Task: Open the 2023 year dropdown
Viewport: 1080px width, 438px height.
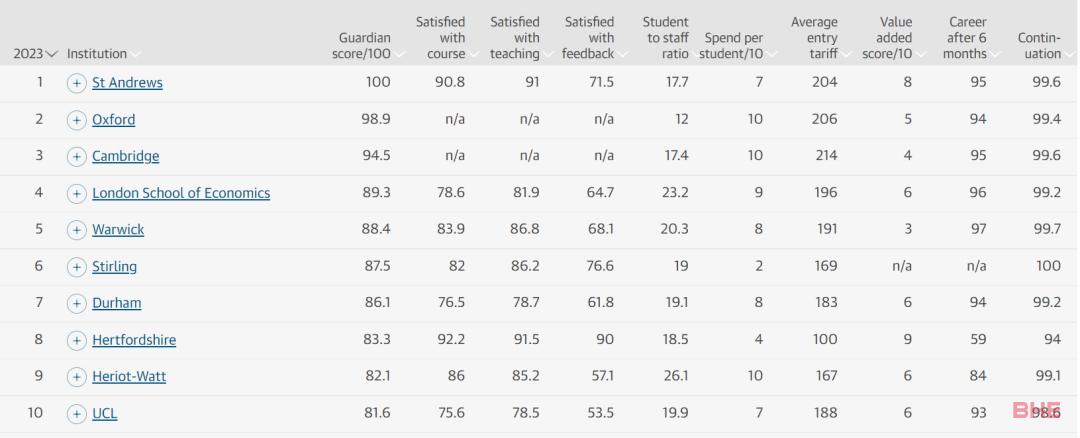Action: click(x=36, y=54)
